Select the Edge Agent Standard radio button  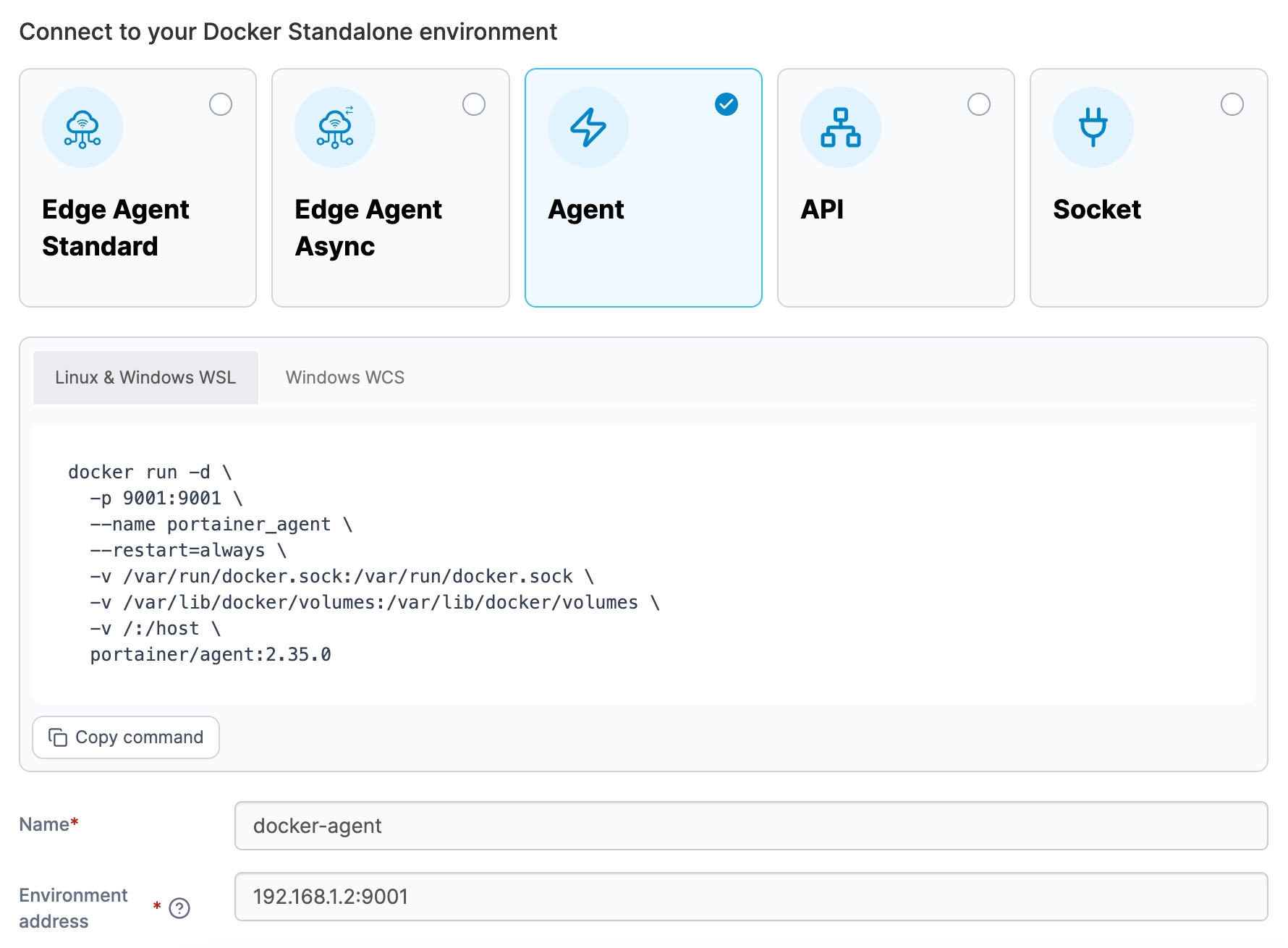221,104
